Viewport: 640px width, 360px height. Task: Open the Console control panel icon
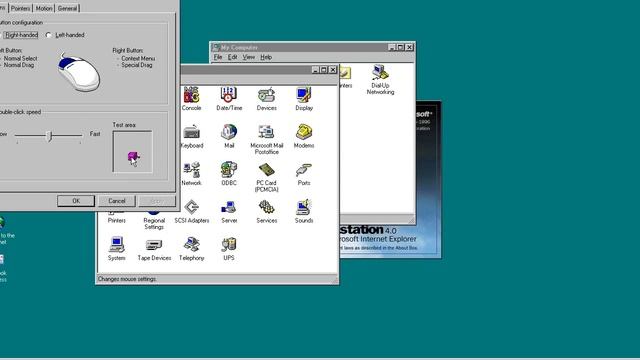point(191,99)
